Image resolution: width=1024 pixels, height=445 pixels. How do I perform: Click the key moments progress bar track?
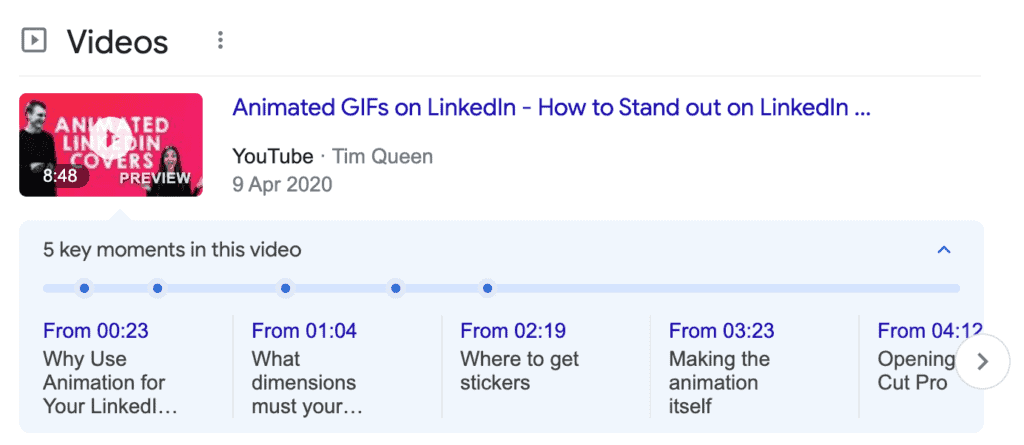[720, 289]
